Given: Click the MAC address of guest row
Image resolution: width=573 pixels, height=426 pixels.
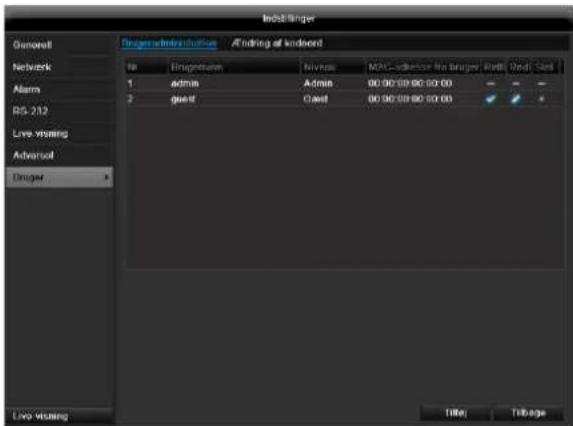Looking at the screenshot, I should [x=410, y=99].
